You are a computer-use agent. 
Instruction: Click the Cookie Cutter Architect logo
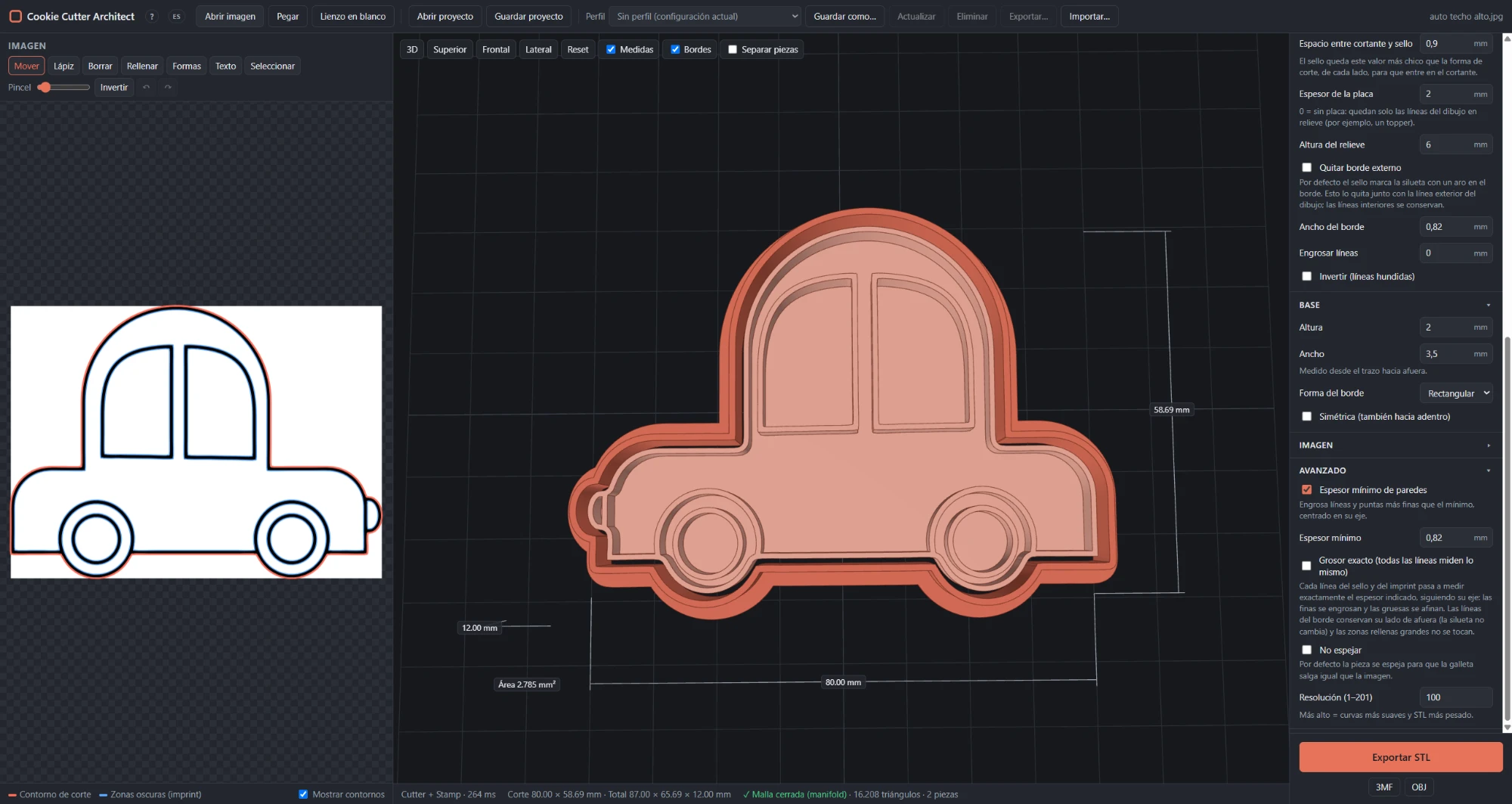(15, 17)
